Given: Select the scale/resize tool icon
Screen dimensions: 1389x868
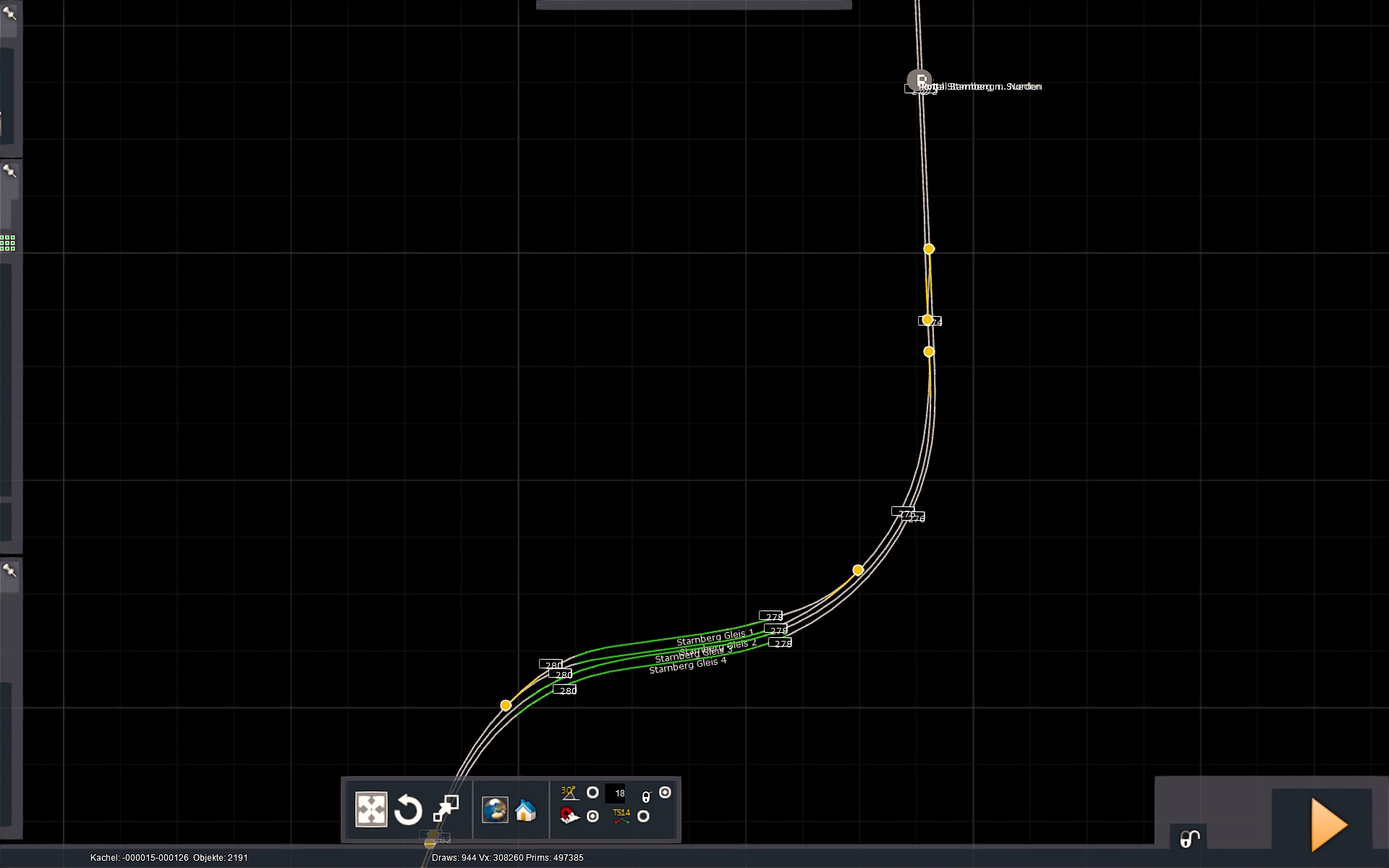Looking at the screenshot, I should (x=446, y=809).
